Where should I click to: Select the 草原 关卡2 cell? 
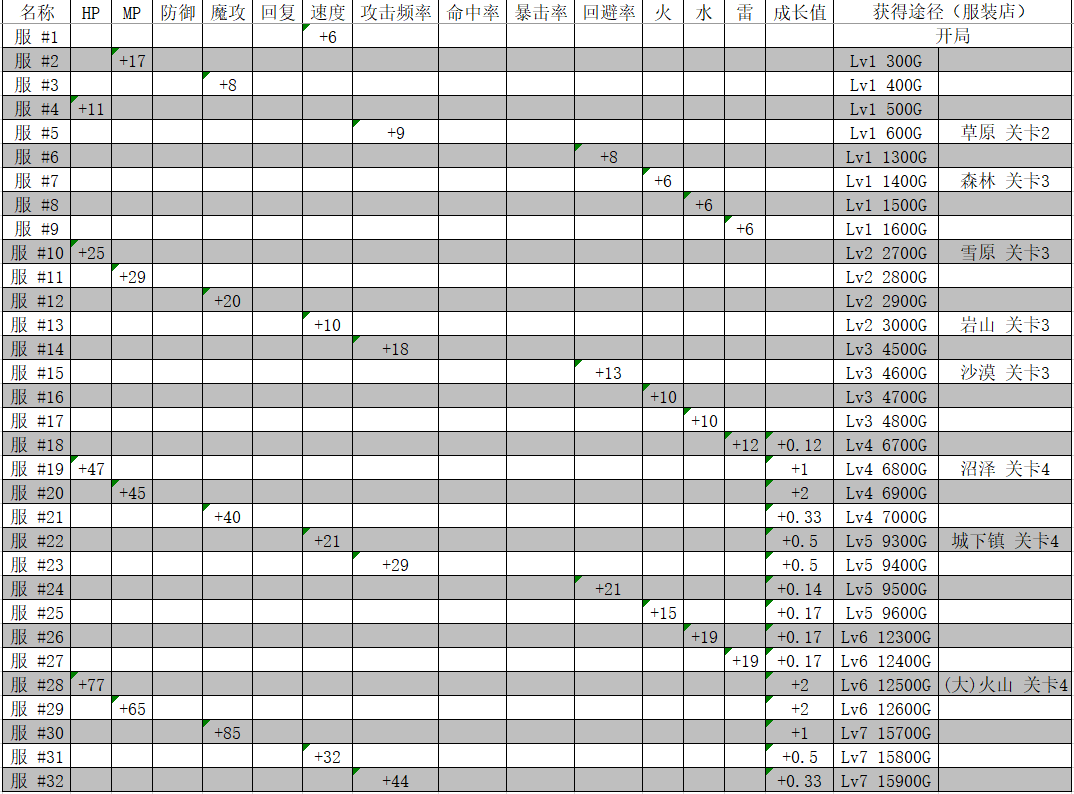point(1005,132)
